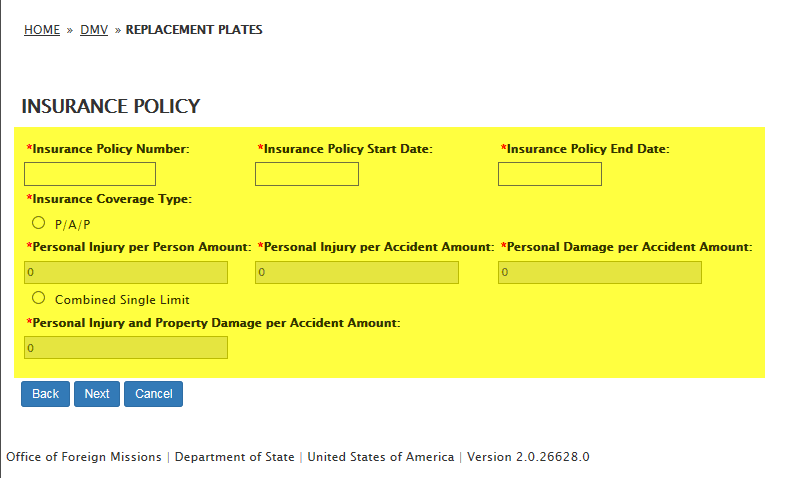Go to the DMV breadcrumb link
The height and width of the screenshot is (478, 794).
coord(94,30)
